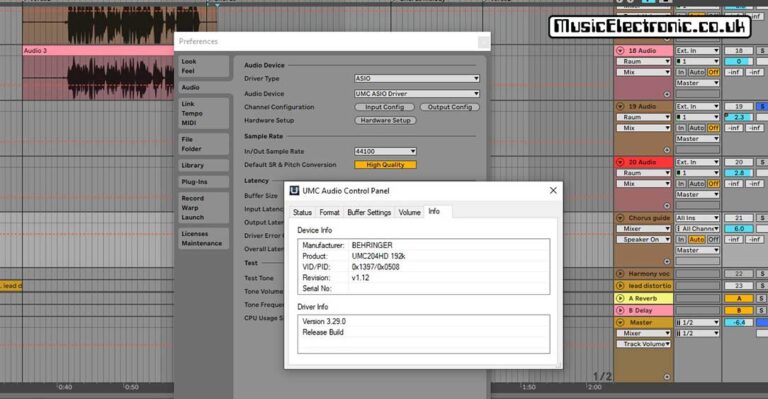Viewport: 768px width, 399px height.
Task: Toggle the 18 track activator button
Action: (739, 50)
